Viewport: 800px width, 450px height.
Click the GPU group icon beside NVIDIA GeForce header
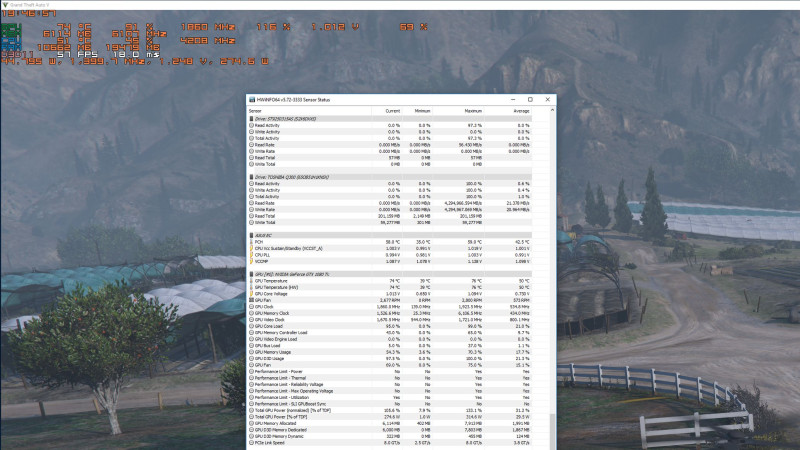(252, 274)
